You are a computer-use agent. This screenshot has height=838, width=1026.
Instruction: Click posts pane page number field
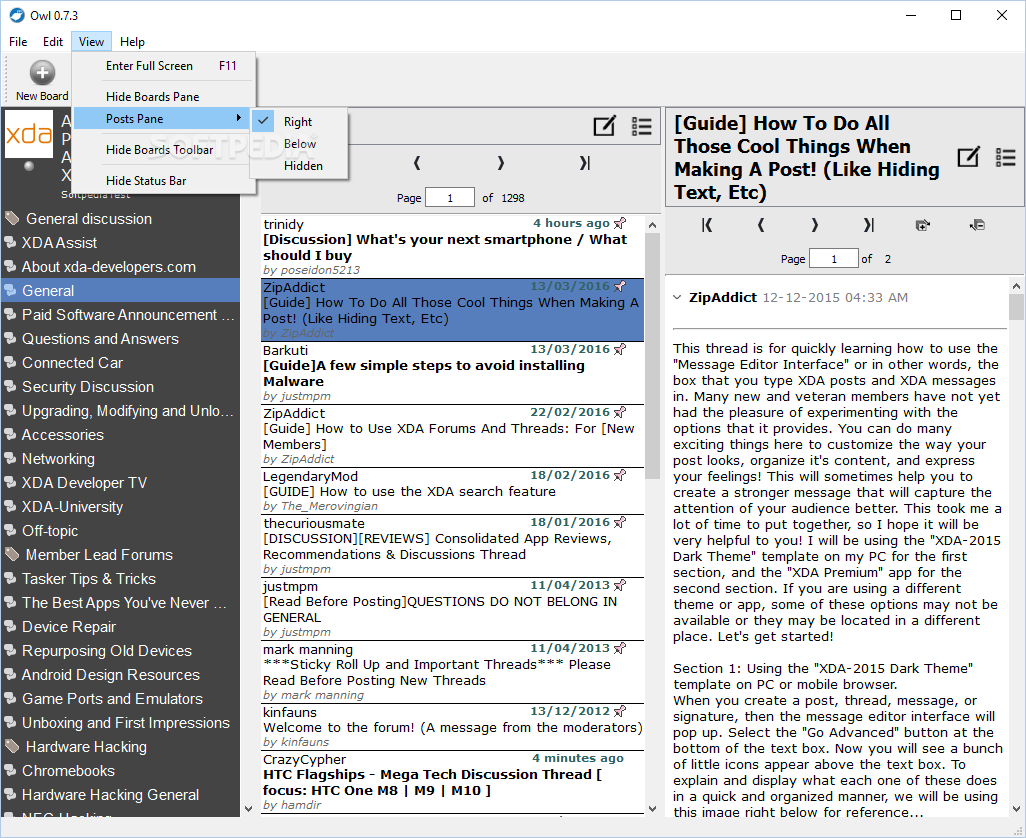click(834, 259)
